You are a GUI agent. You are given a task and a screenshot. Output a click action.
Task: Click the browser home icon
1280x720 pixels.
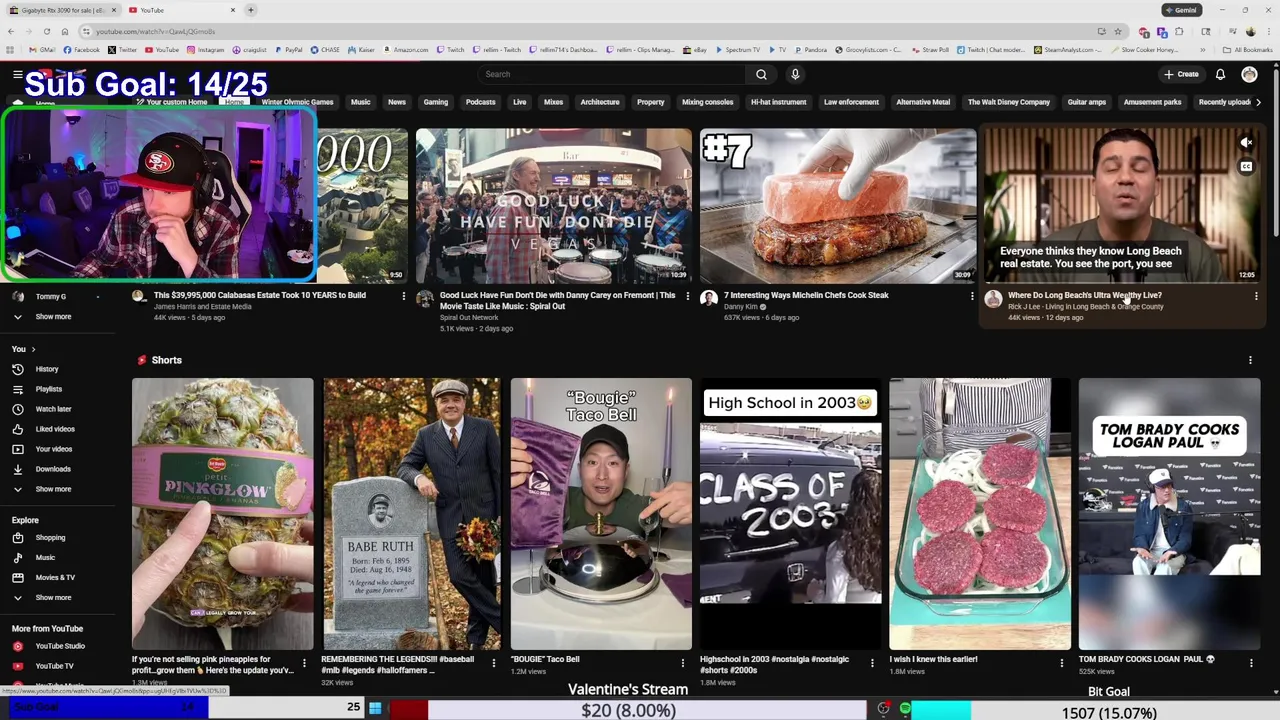point(64,31)
